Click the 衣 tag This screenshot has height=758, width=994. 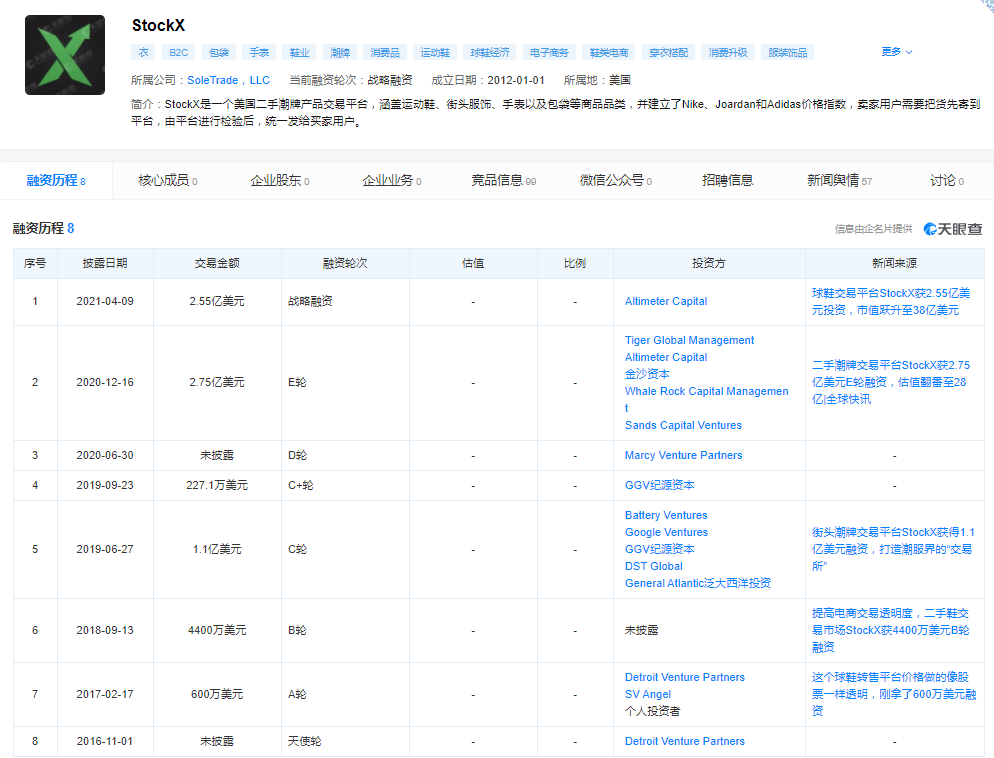tap(144, 53)
